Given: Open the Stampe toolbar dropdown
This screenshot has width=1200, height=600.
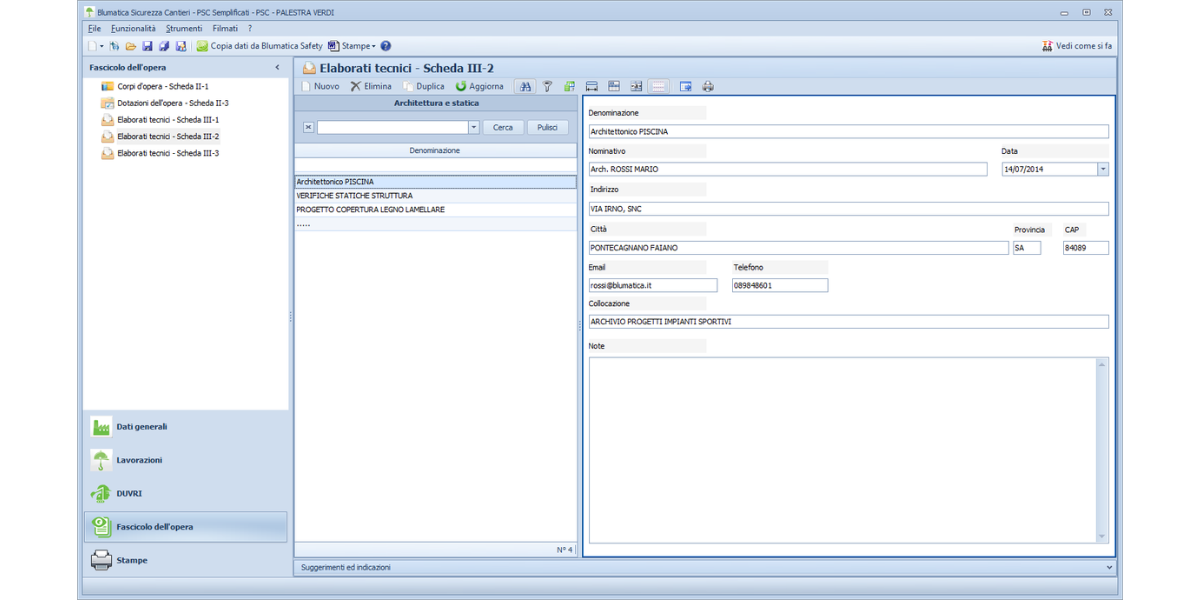Looking at the screenshot, I should (x=355, y=46).
